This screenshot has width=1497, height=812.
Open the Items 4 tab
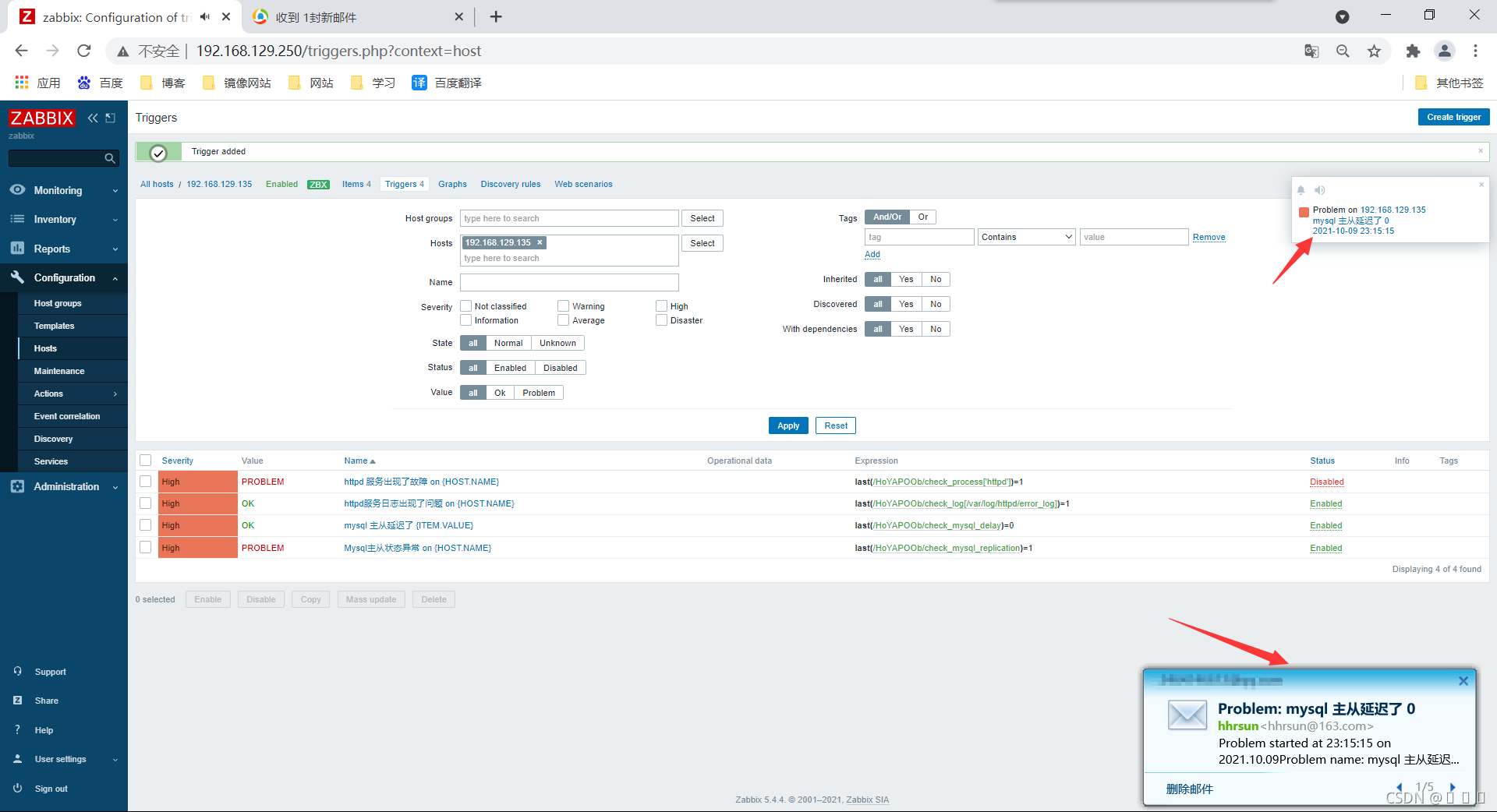pos(356,185)
